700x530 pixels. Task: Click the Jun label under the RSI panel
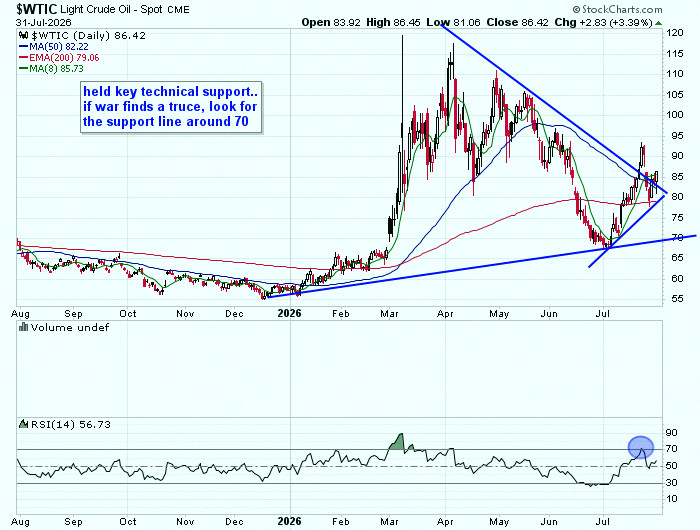(x=549, y=522)
